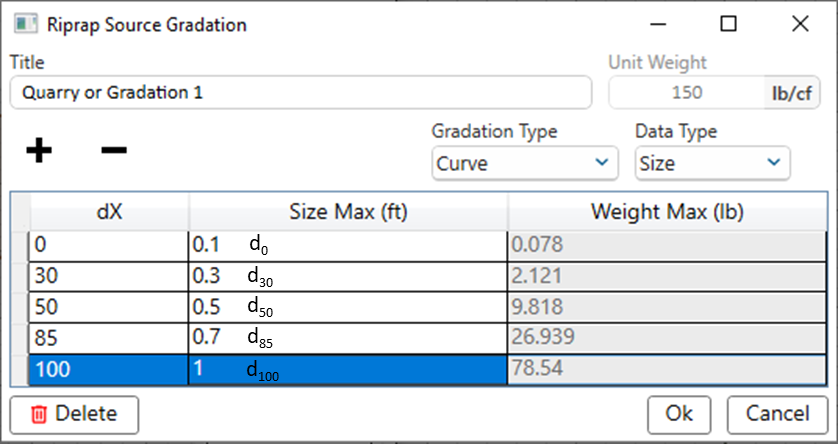Maximize the Riprap Source Gradation window
This screenshot has width=838, height=444.
click(x=729, y=24)
